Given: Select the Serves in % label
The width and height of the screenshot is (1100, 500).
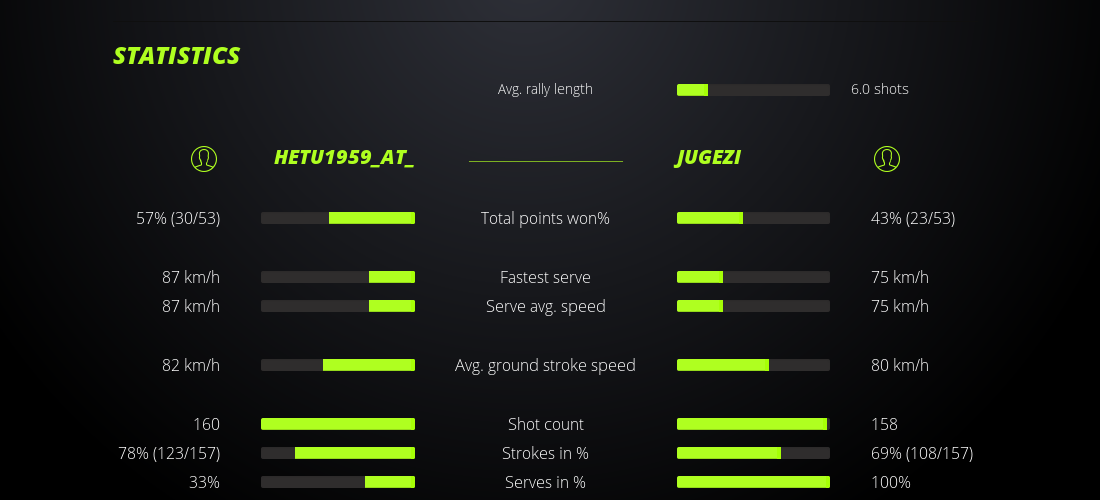Looking at the screenshot, I should (545, 482).
